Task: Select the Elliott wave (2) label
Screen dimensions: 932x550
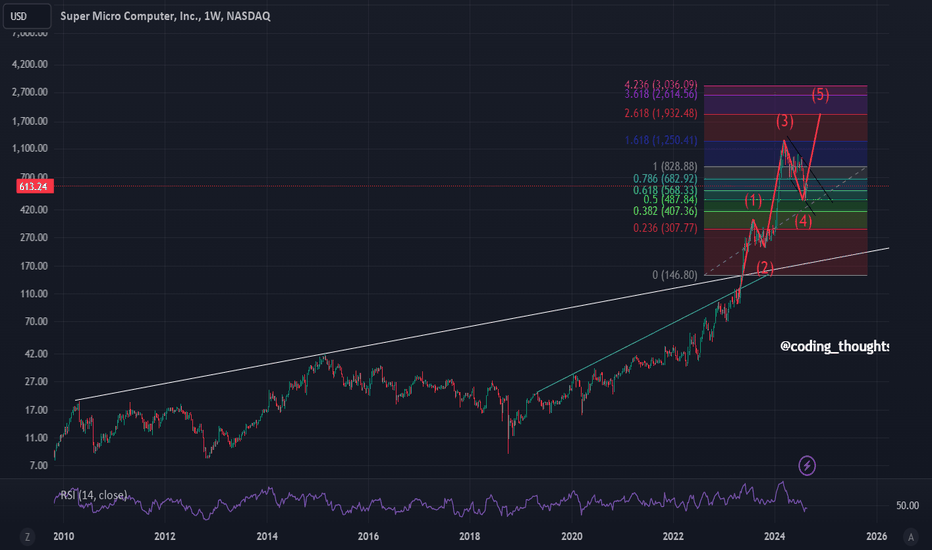Action: point(765,268)
